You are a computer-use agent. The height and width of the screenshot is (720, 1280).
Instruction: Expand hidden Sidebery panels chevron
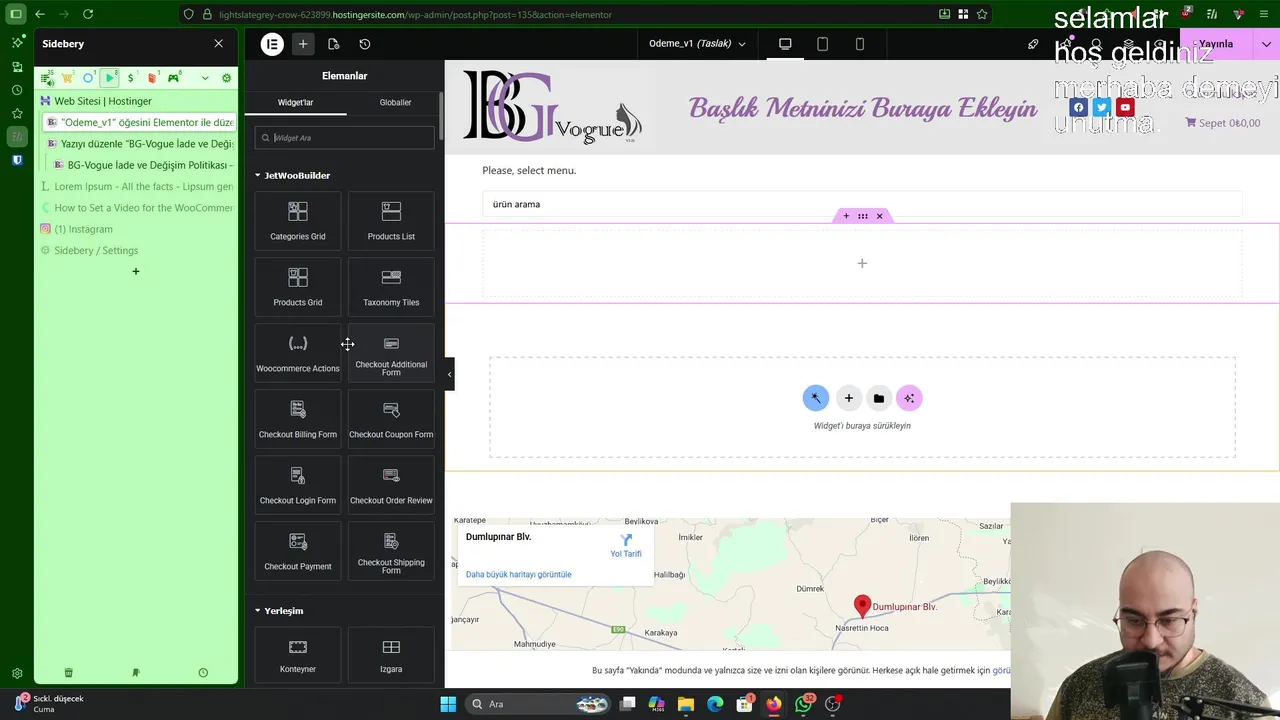205,78
